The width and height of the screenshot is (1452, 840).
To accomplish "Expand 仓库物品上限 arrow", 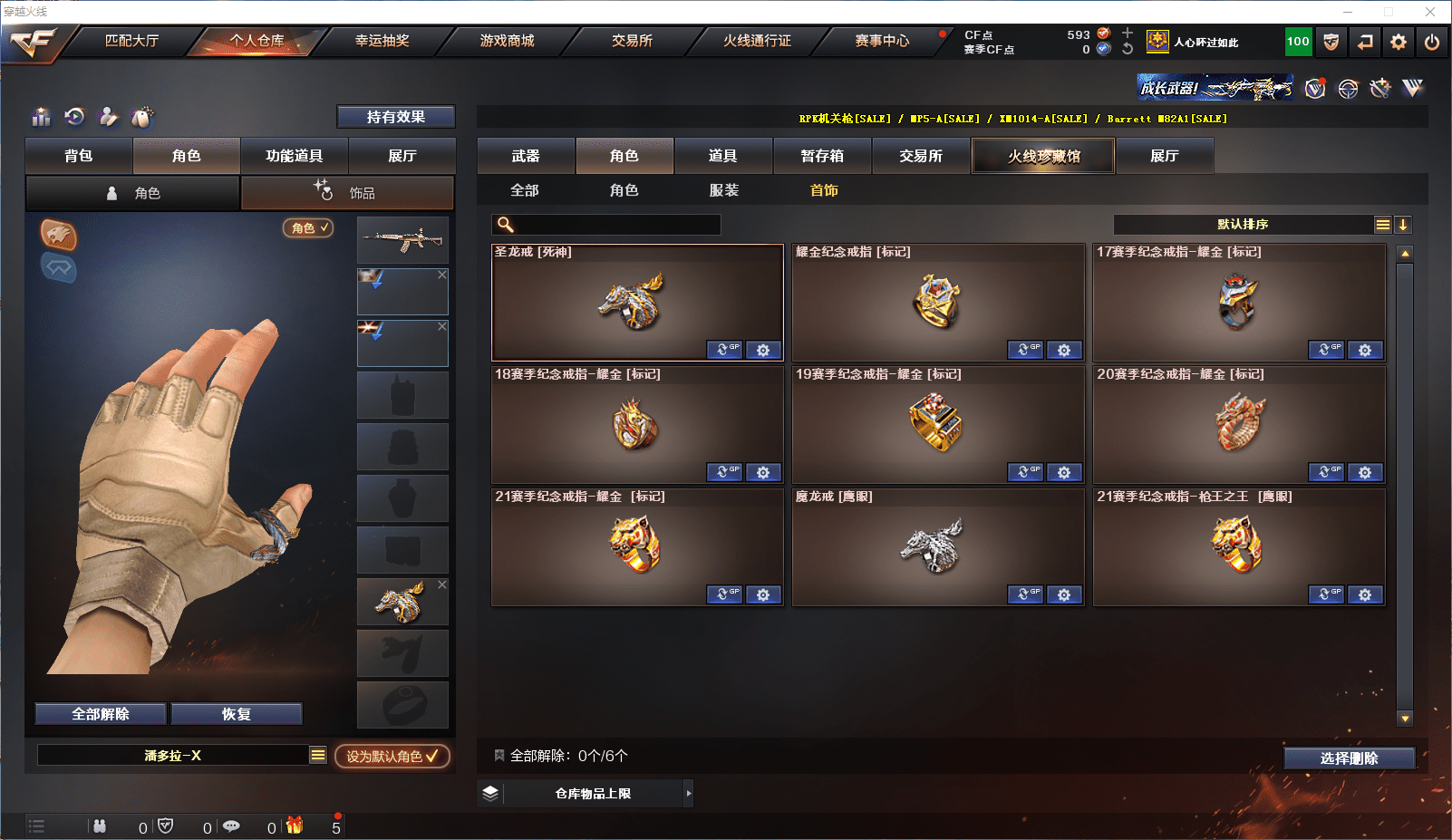I will (689, 793).
